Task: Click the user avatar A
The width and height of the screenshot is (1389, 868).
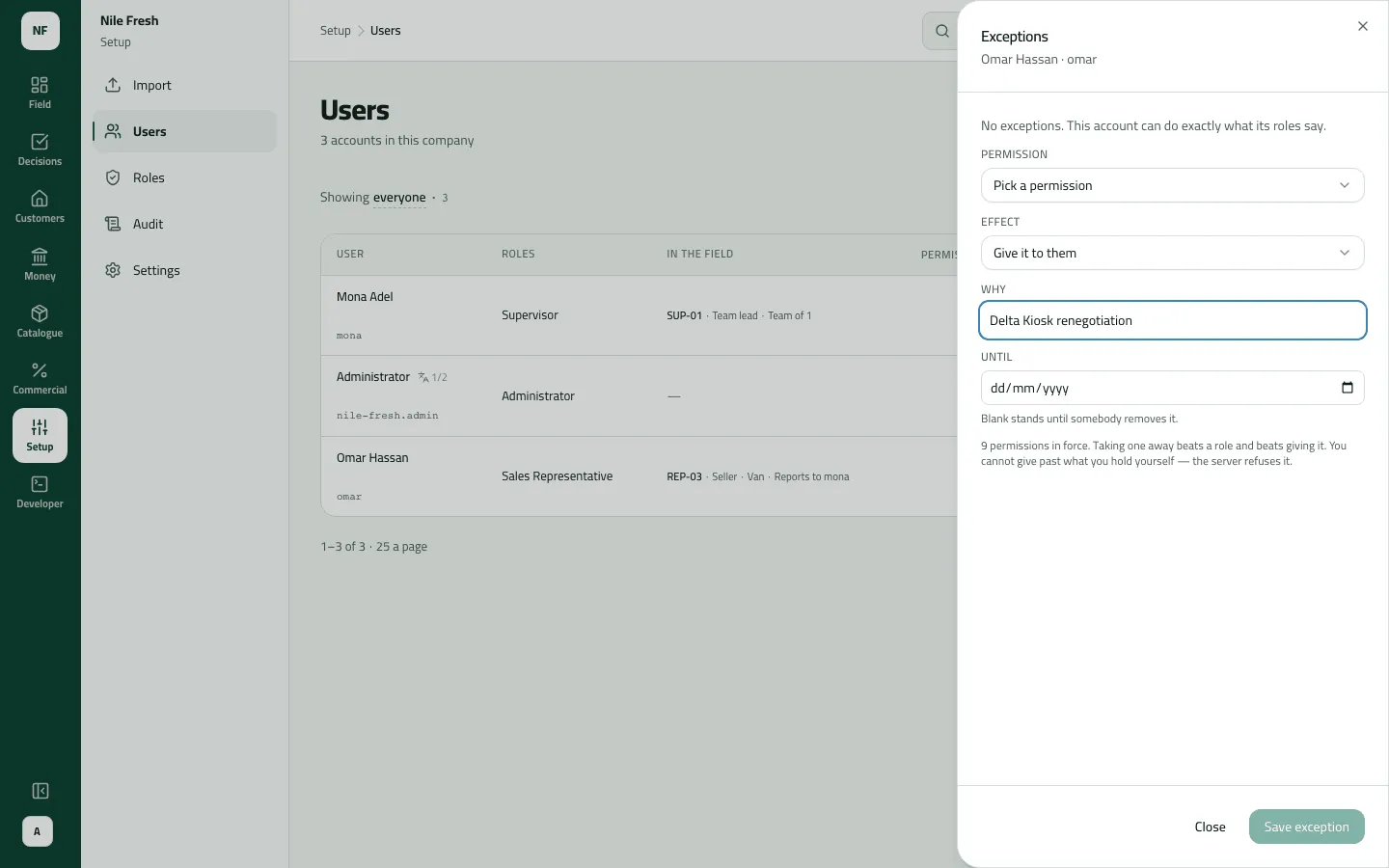Action: tap(38, 831)
